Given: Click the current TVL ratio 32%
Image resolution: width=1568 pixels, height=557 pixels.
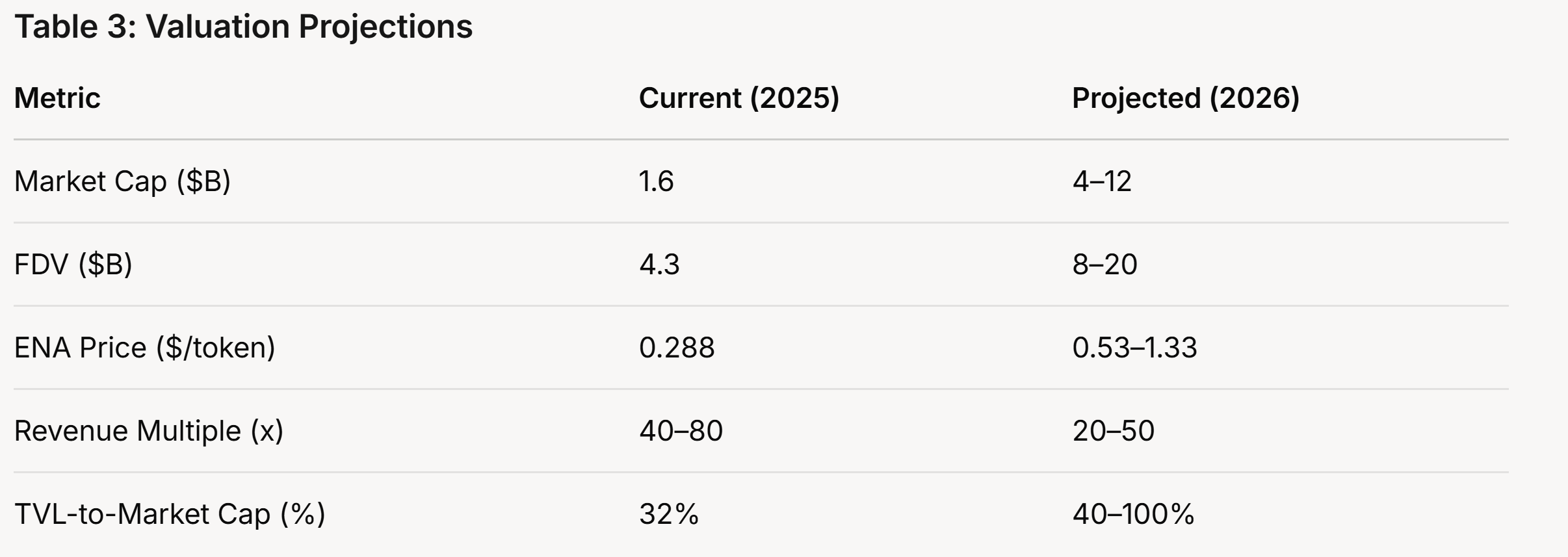Looking at the screenshot, I should pyautogui.click(x=669, y=514).
